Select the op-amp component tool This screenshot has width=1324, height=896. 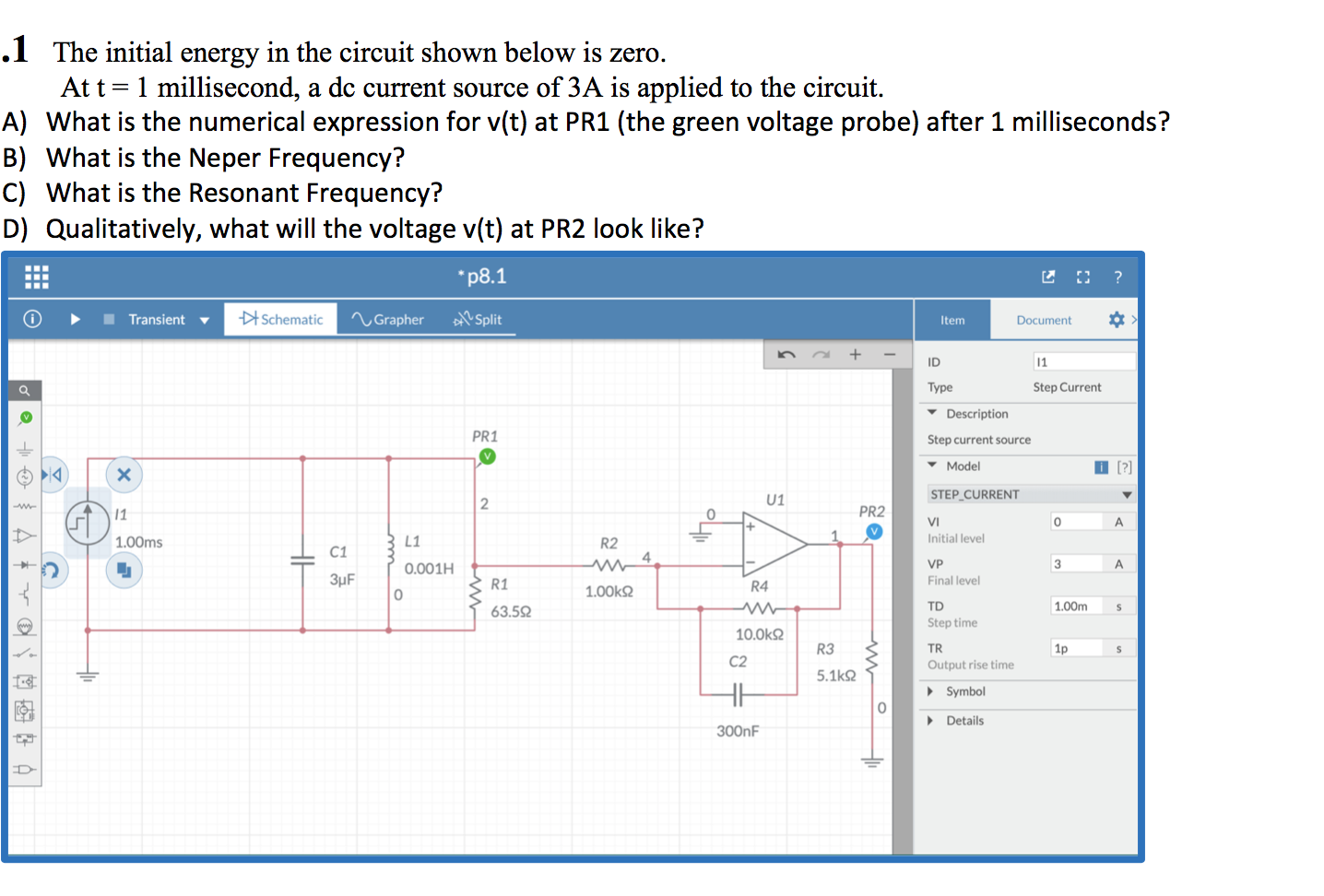25,535
